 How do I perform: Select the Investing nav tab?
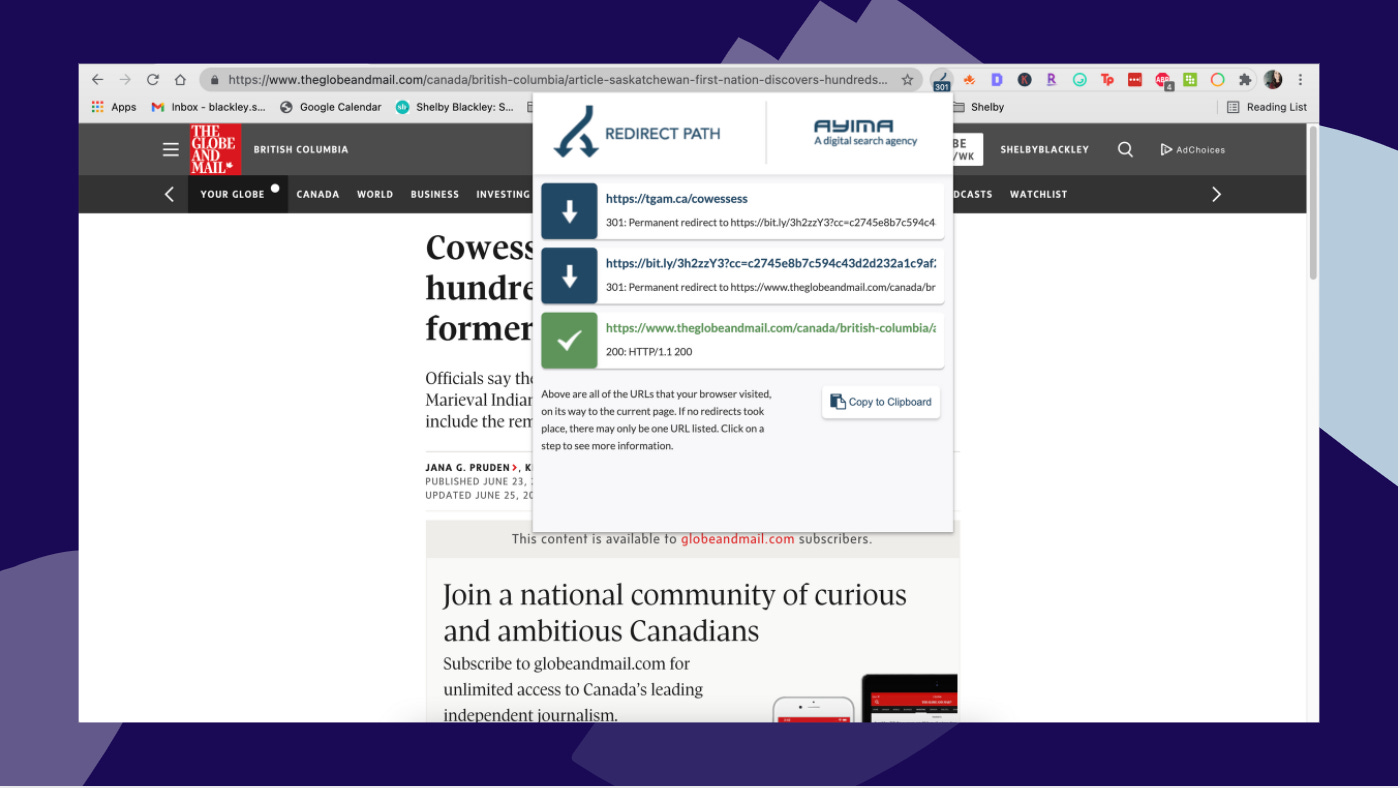[503, 194]
